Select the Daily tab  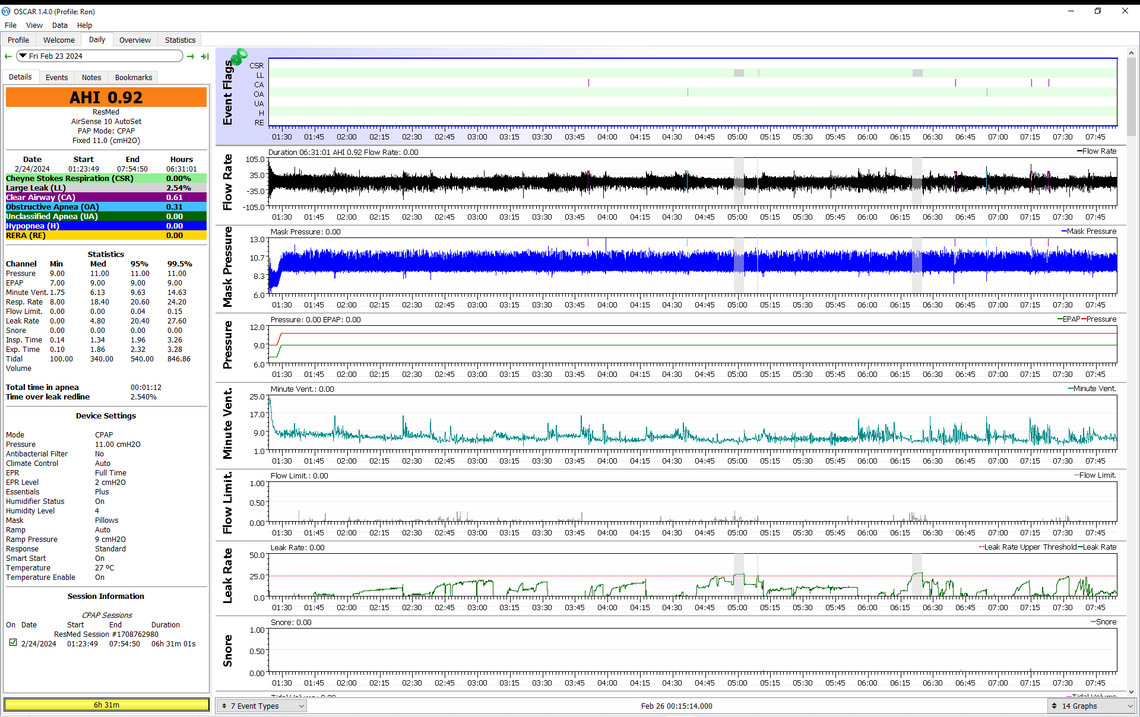point(97,39)
